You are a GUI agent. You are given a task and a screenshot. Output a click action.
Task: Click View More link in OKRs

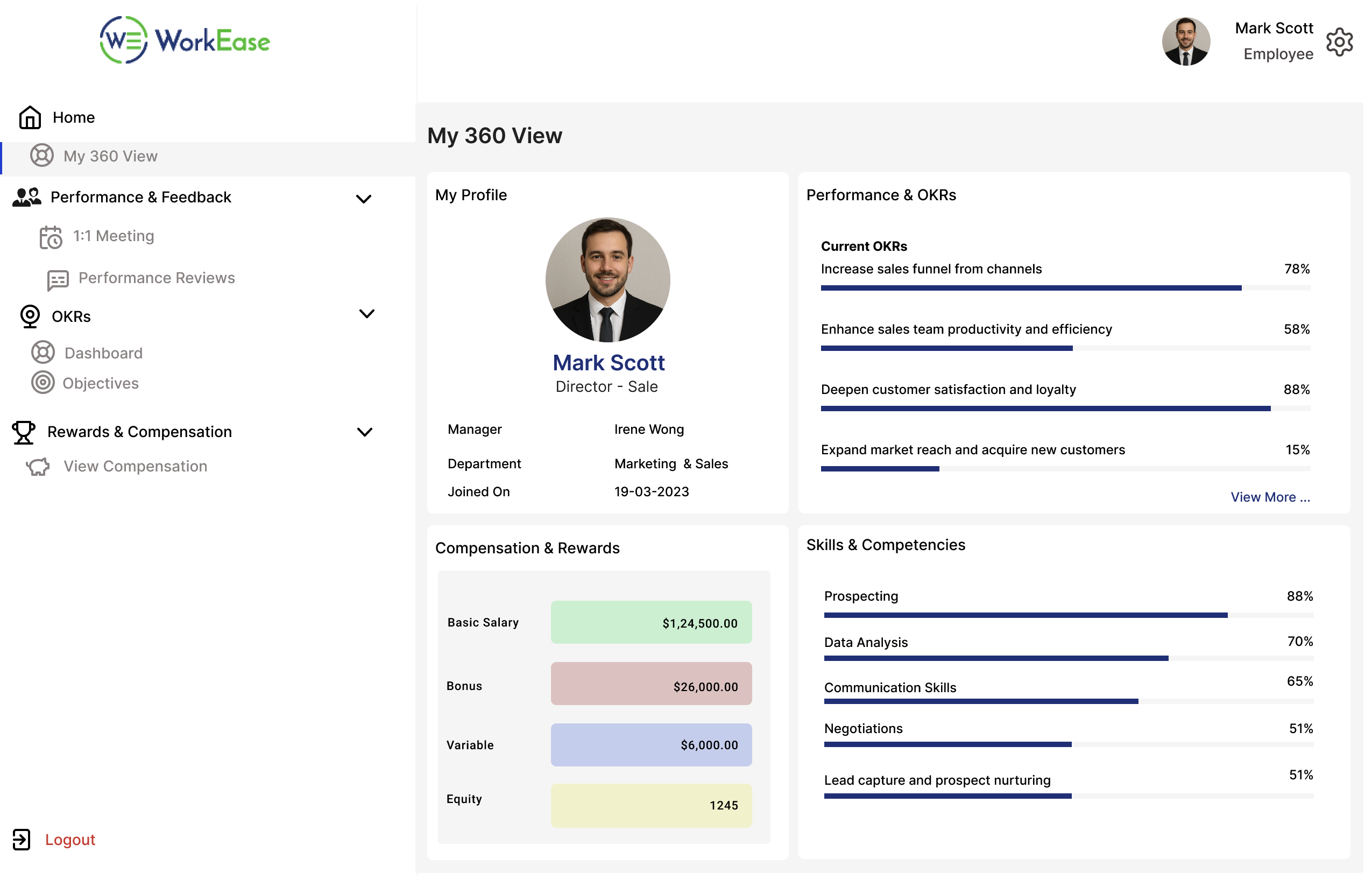coord(1270,497)
